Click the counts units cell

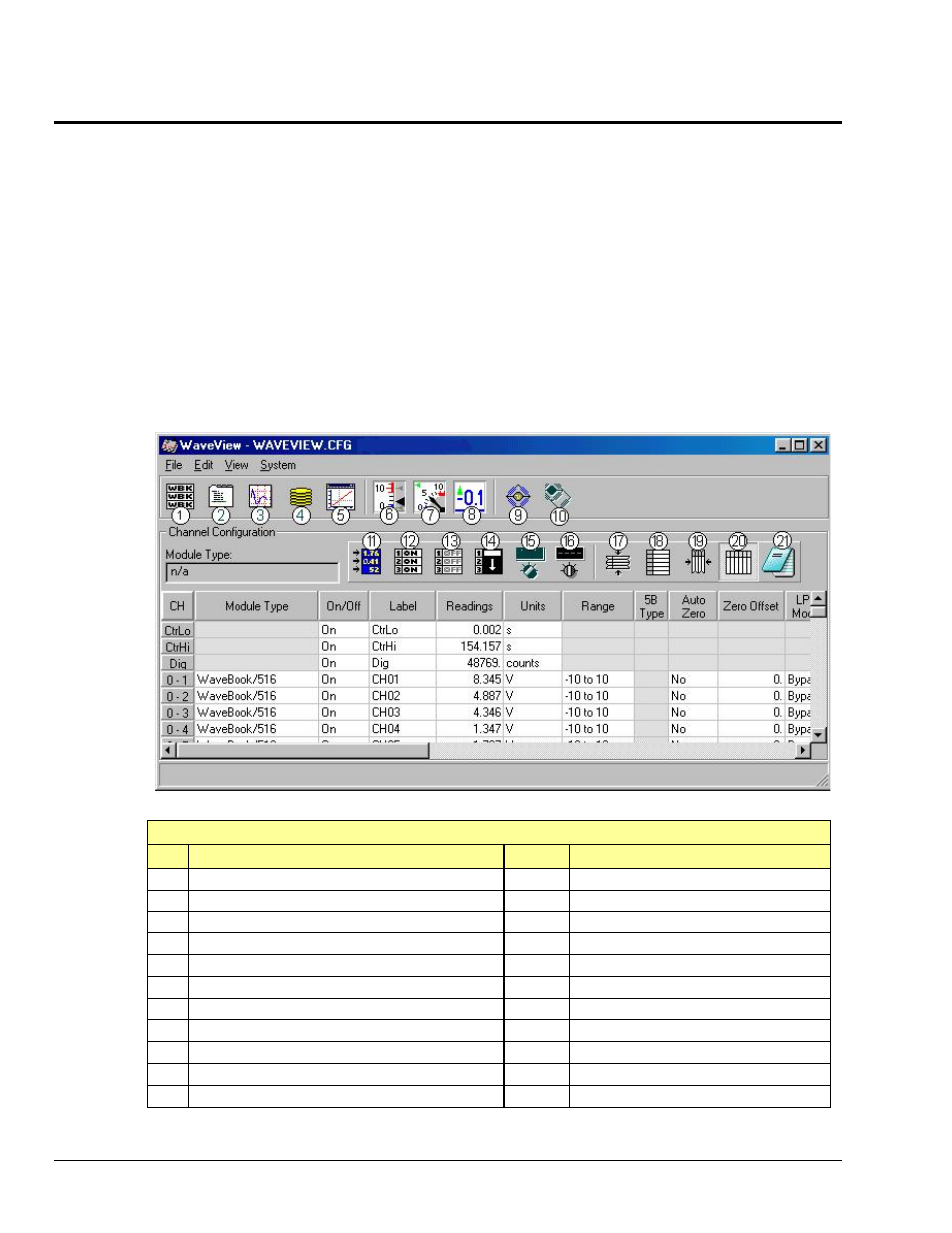(x=533, y=663)
